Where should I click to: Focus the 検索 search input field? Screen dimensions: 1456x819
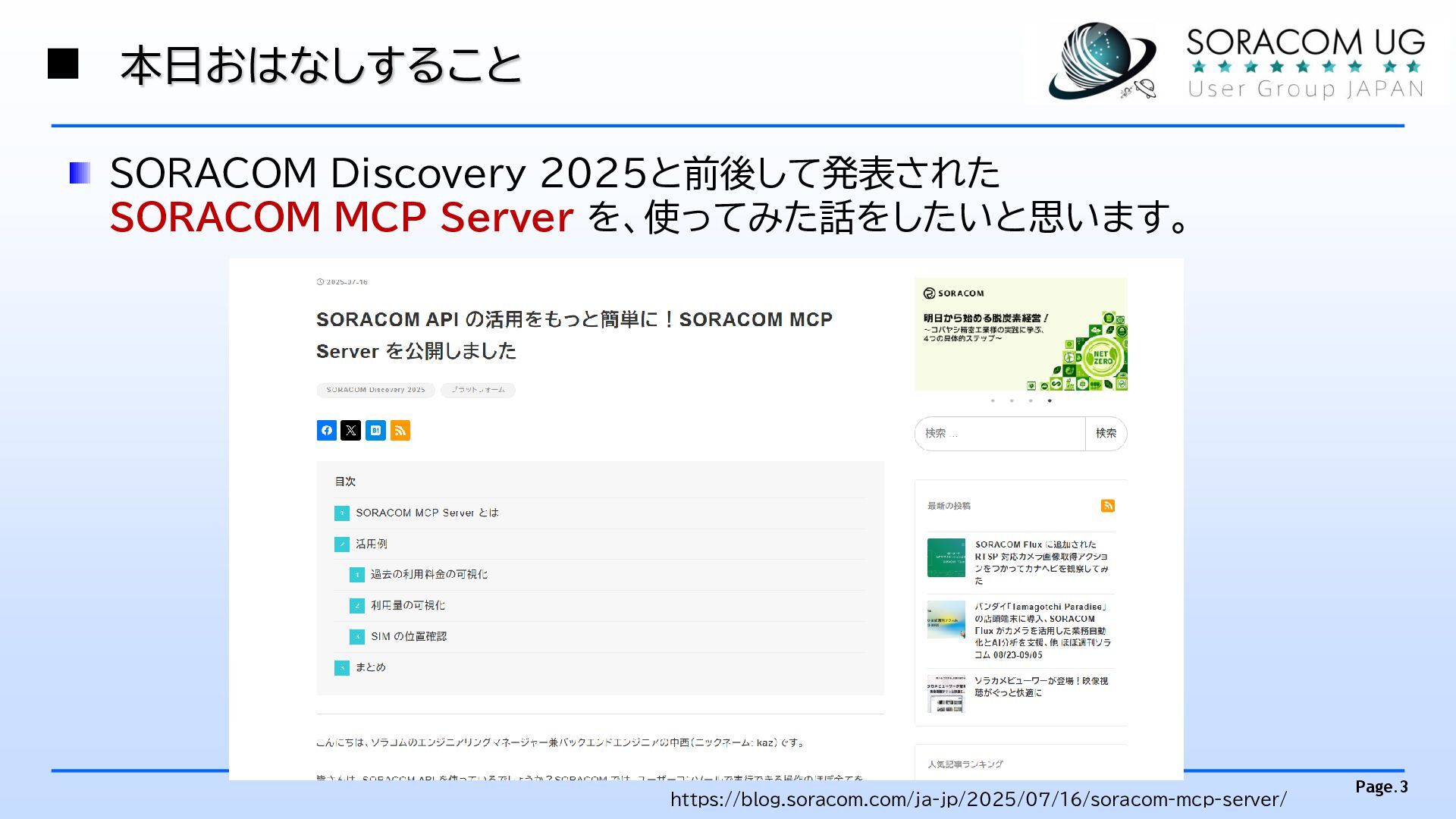[x=1000, y=433]
